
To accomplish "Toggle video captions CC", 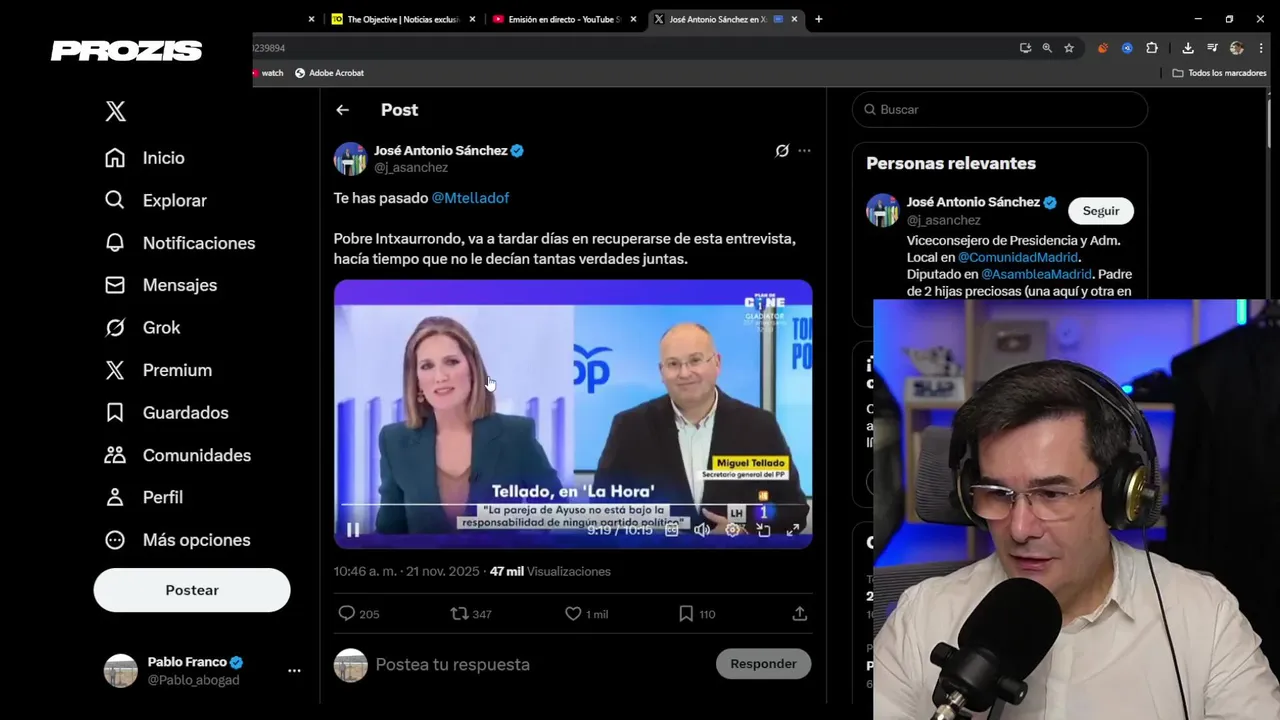I will [672, 530].
